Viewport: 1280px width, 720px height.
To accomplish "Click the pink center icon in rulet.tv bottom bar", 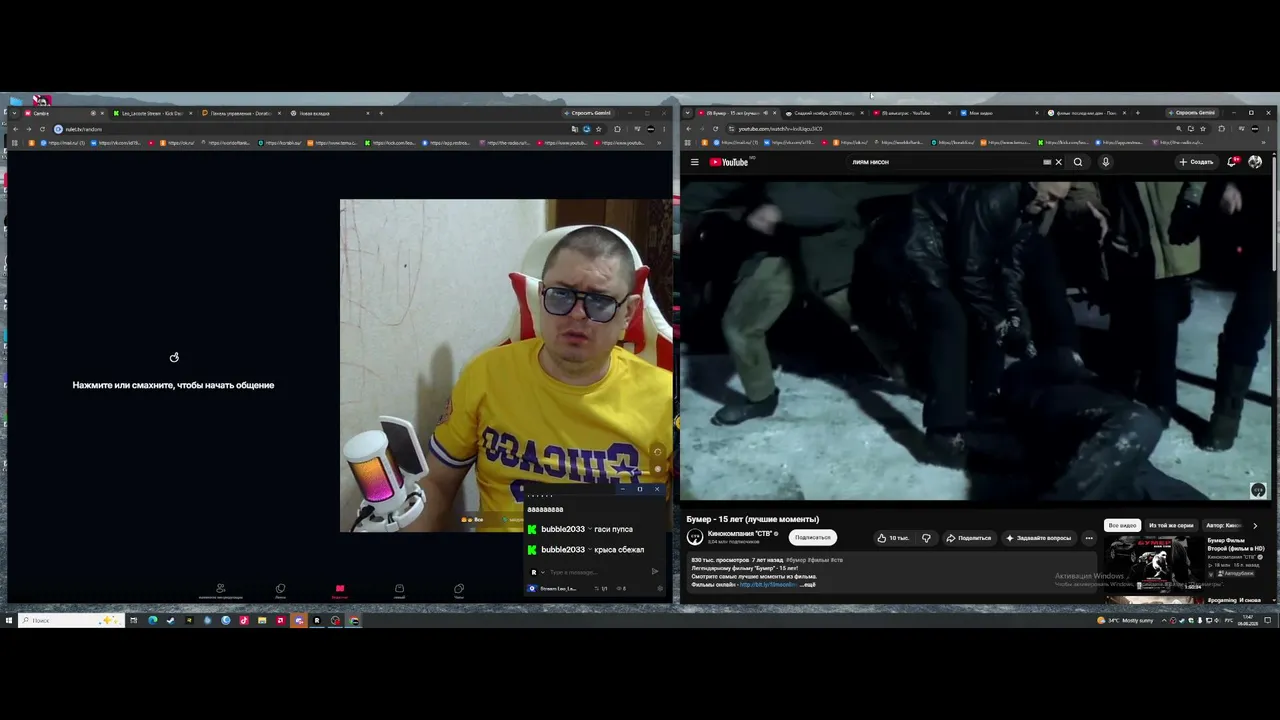I will tap(340, 590).
